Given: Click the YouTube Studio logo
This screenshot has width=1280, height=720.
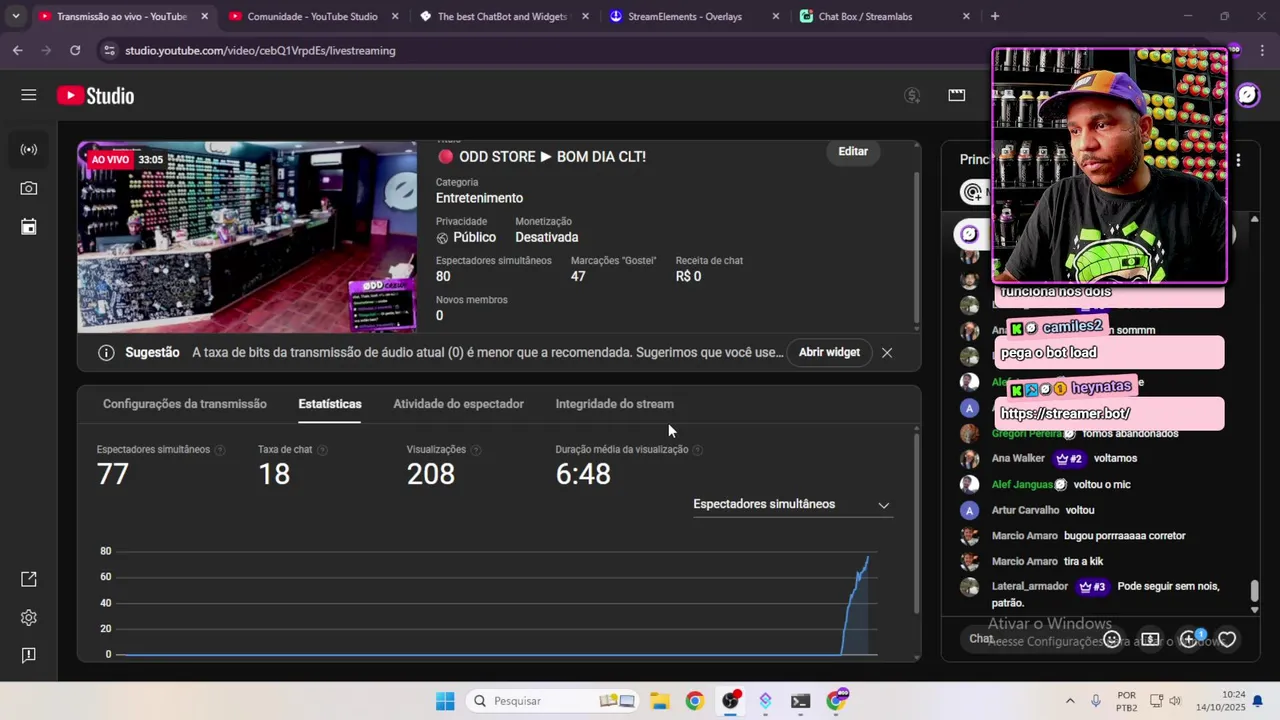Looking at the screenshot, I should [96, 96].
